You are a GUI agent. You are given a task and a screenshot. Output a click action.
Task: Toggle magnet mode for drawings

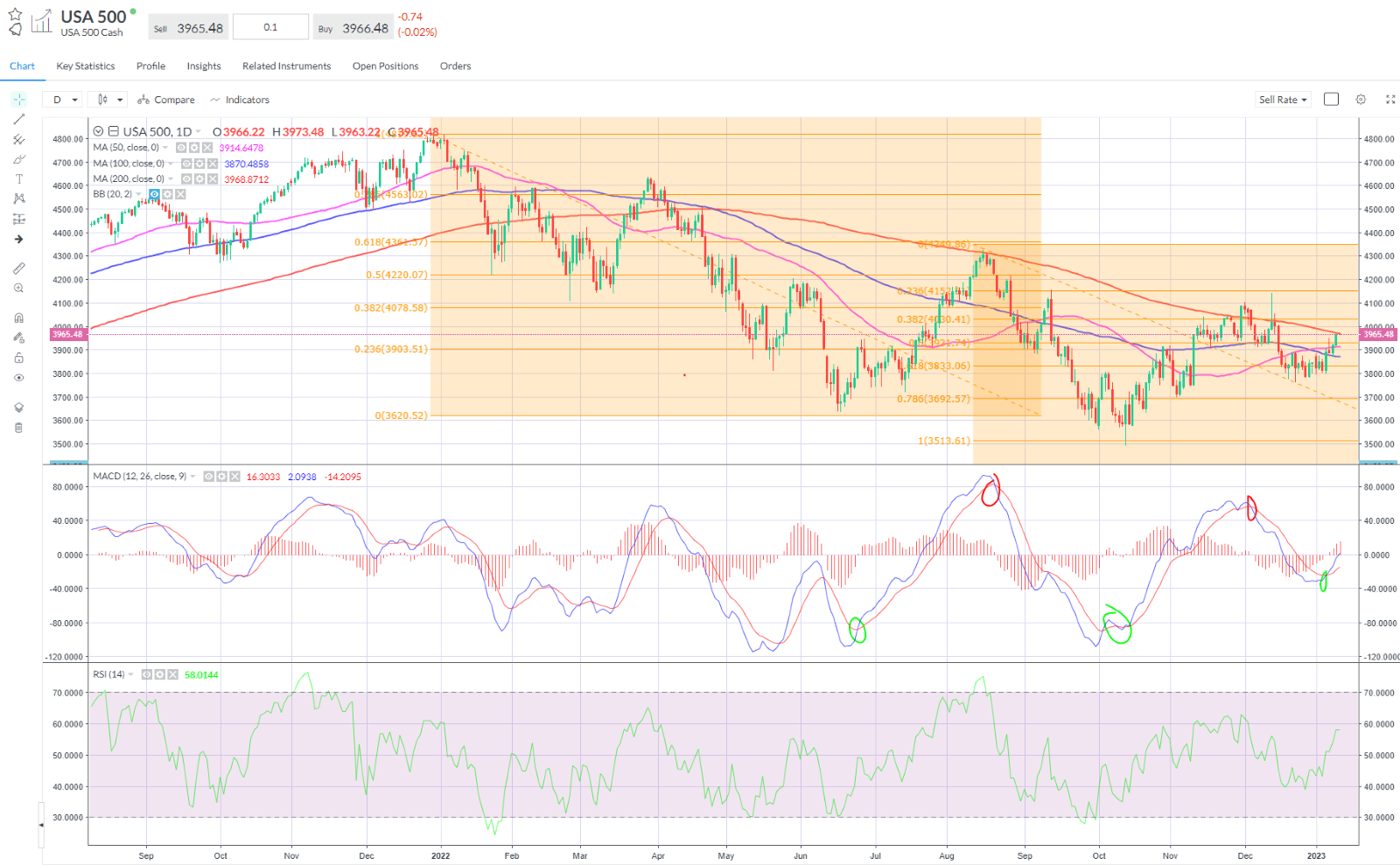point(18,318)
